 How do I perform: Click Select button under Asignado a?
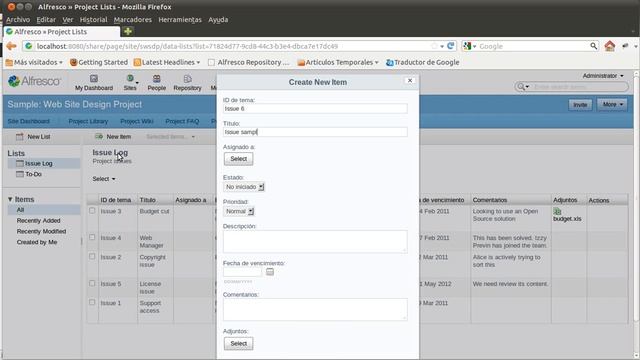click(x=238, y=159)
